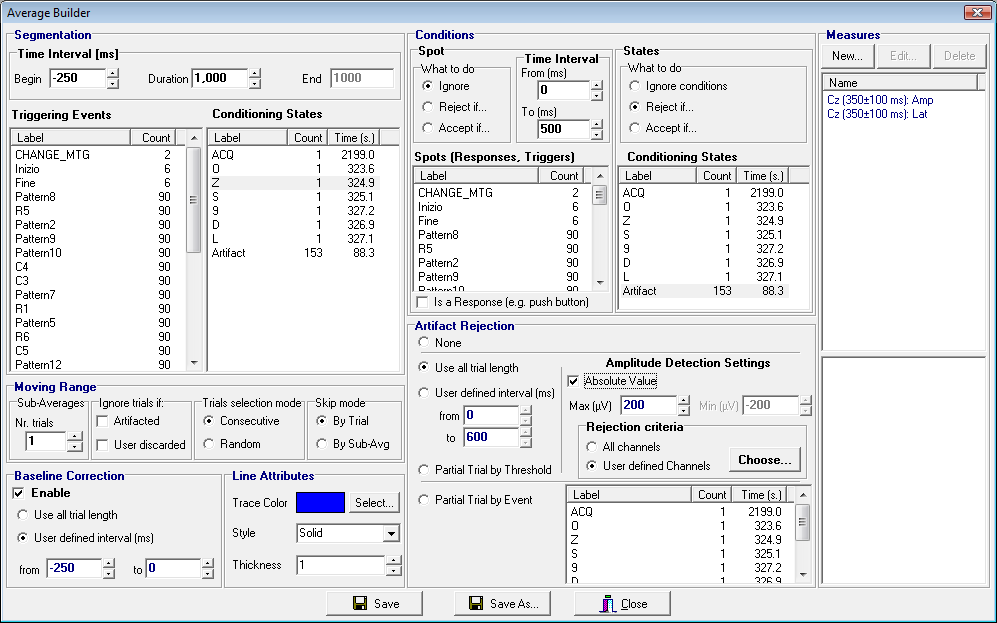Select Z row in Segmentation Conditioning States

click(294, 182)
